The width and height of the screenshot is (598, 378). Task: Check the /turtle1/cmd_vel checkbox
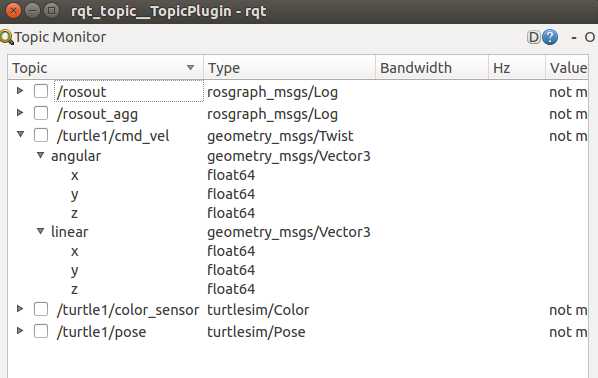pyautogui.click(x=41, y=135)
